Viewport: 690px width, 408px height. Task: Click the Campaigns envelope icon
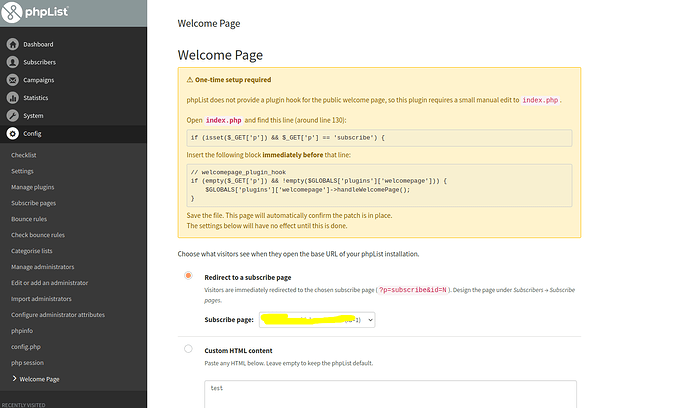tap(13, 80)
